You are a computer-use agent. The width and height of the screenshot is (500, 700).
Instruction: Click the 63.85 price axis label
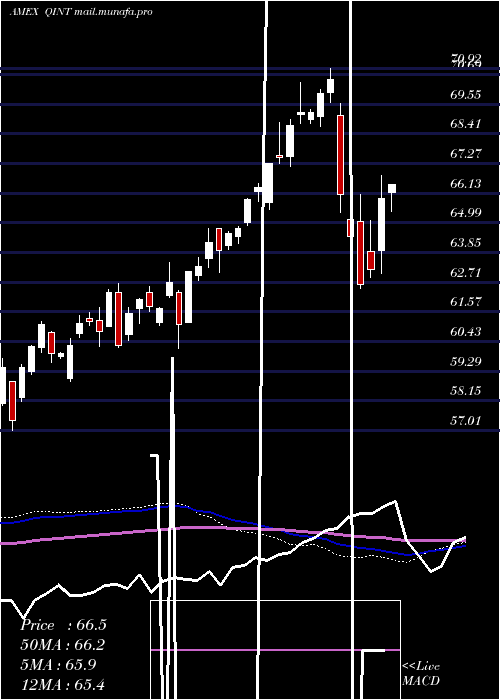[x=466, y=242]
